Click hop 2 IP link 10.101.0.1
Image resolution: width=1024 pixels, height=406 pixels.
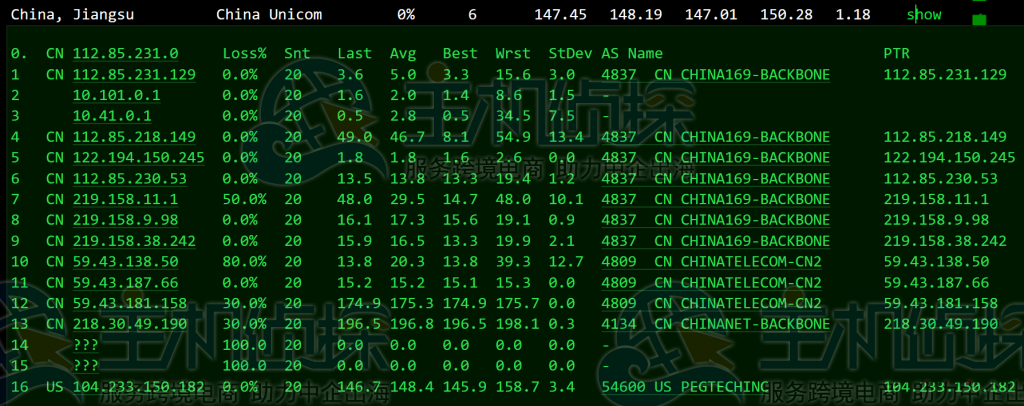pyautogui.click(x=116, y=95)
